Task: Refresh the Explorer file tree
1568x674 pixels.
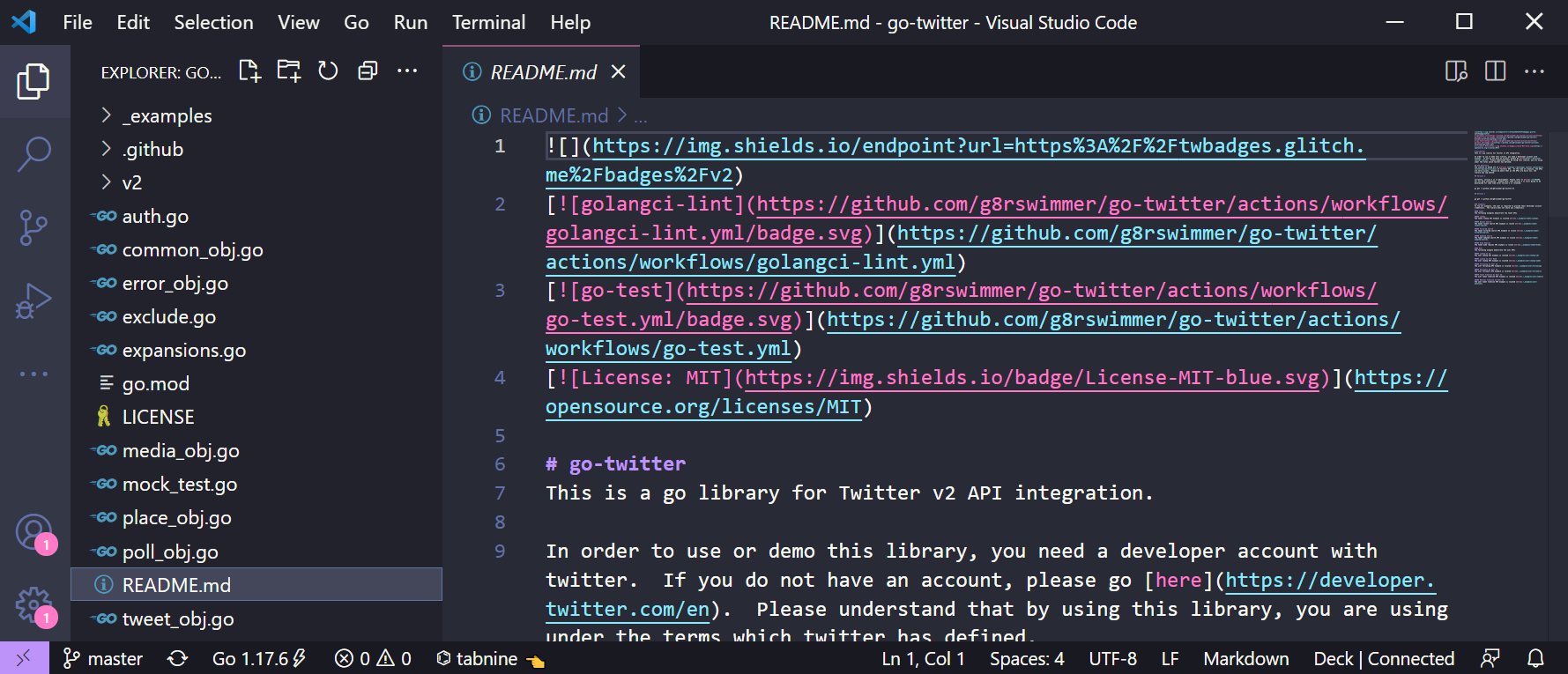Action: (x=328, y=71)
